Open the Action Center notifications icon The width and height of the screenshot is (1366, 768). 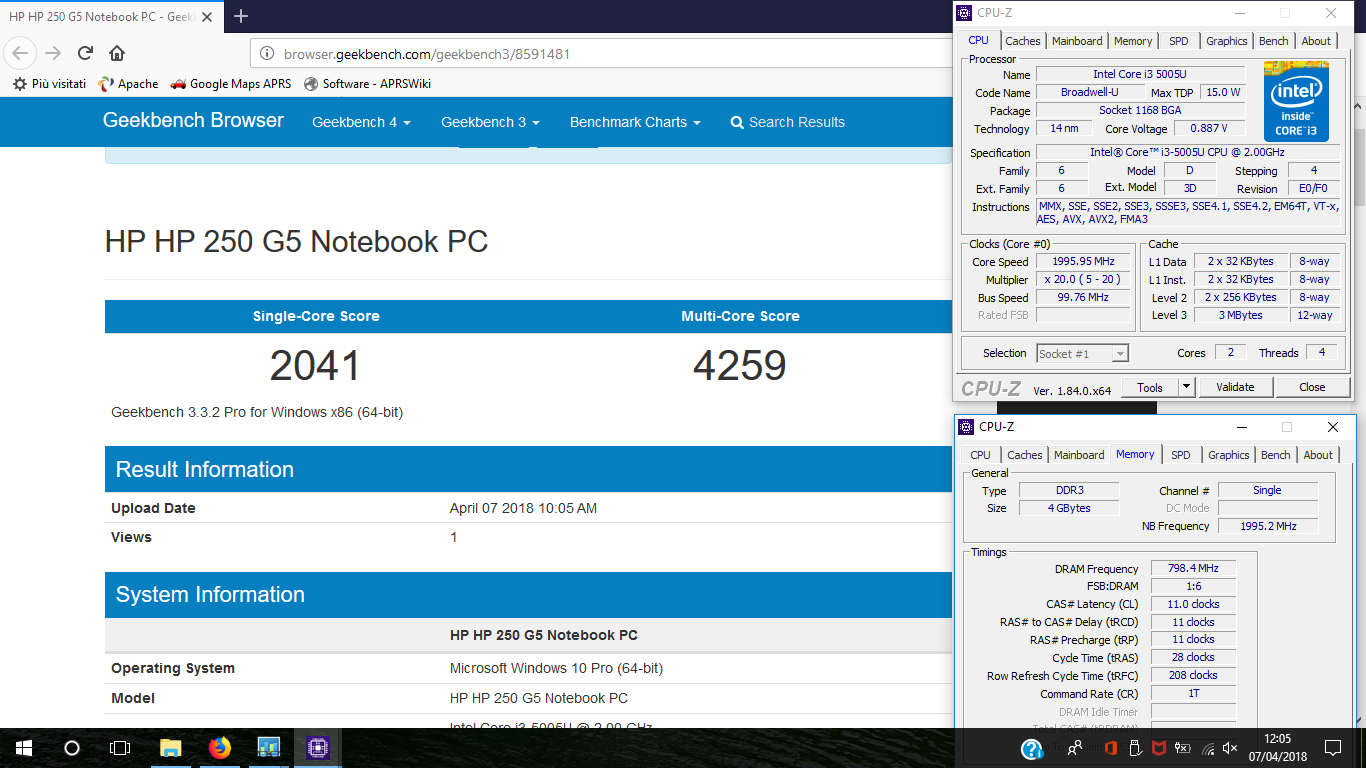click(x=1332, y=748)
